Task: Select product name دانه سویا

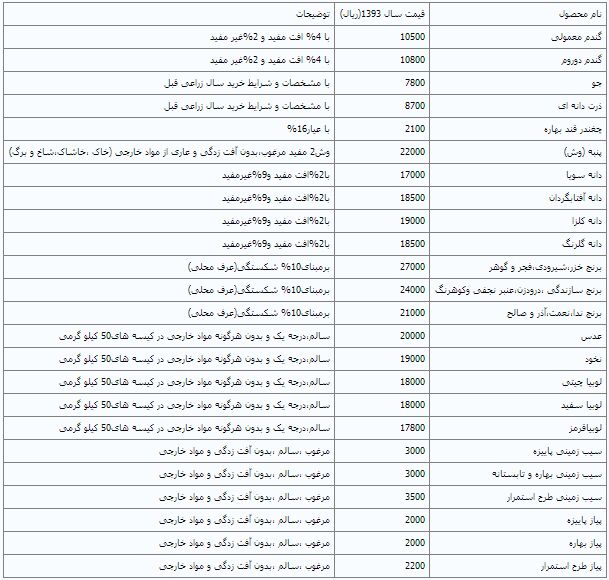Action: pyautogui.click(x=584, y=175)
